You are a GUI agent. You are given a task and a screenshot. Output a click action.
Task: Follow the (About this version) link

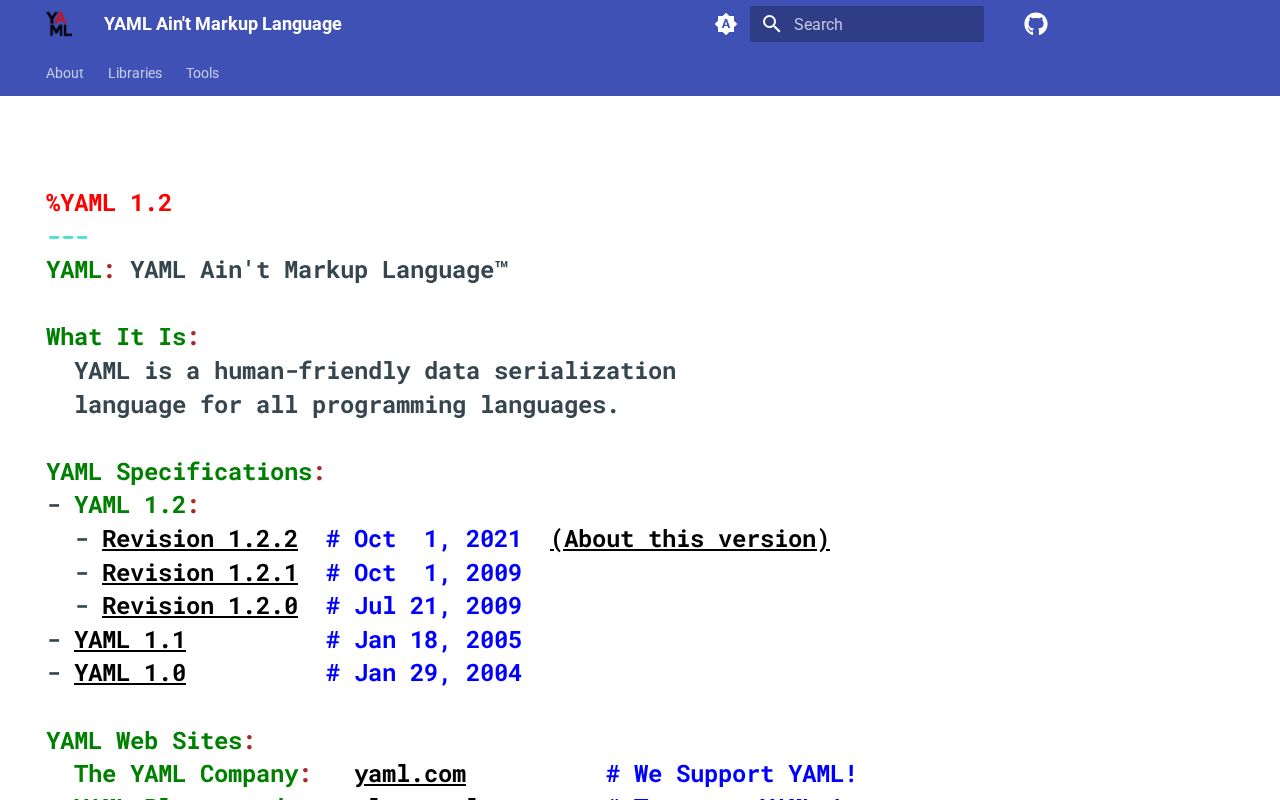690,539
